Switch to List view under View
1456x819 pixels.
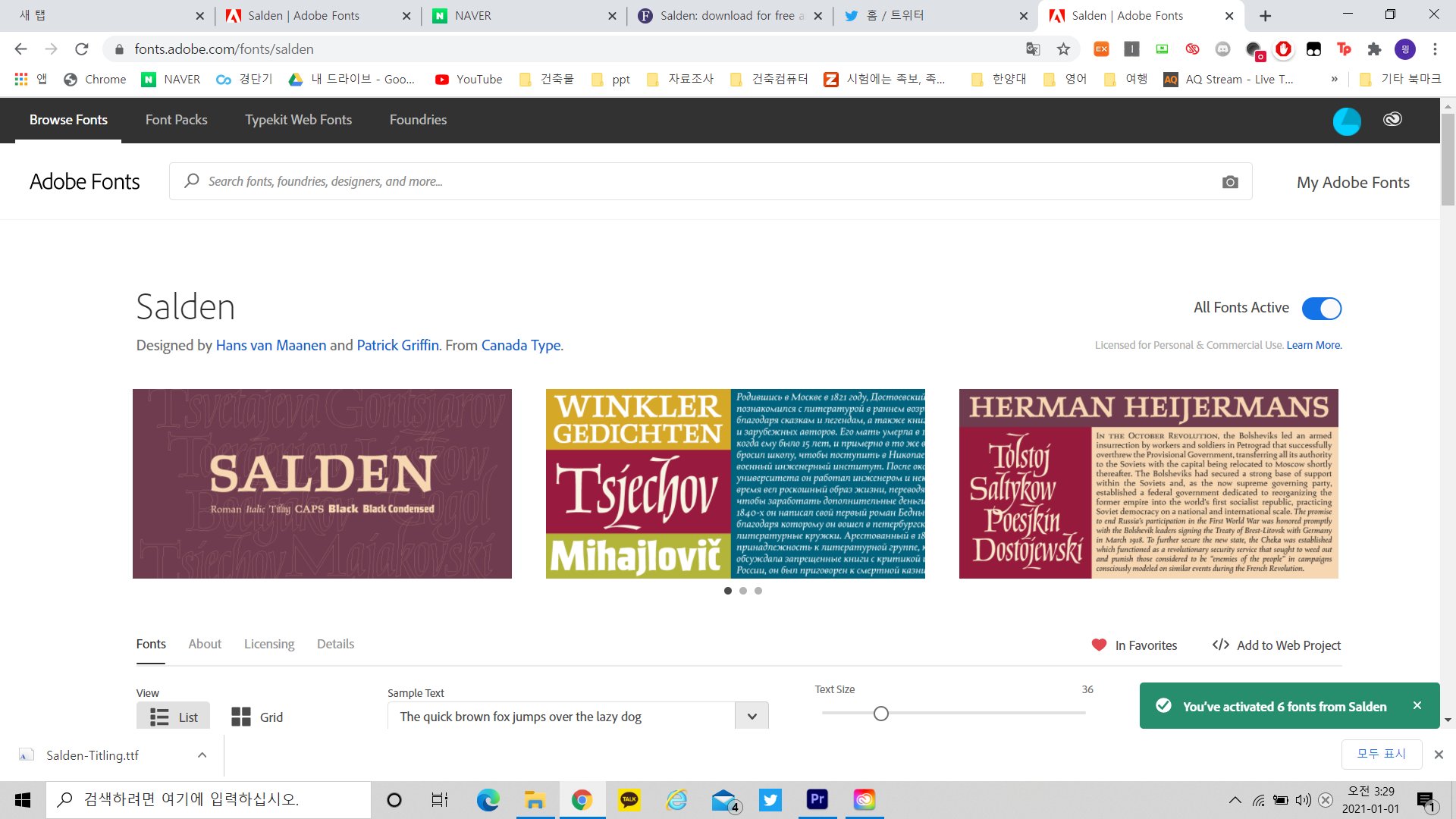pyautogui.click(x=172, y=716)
